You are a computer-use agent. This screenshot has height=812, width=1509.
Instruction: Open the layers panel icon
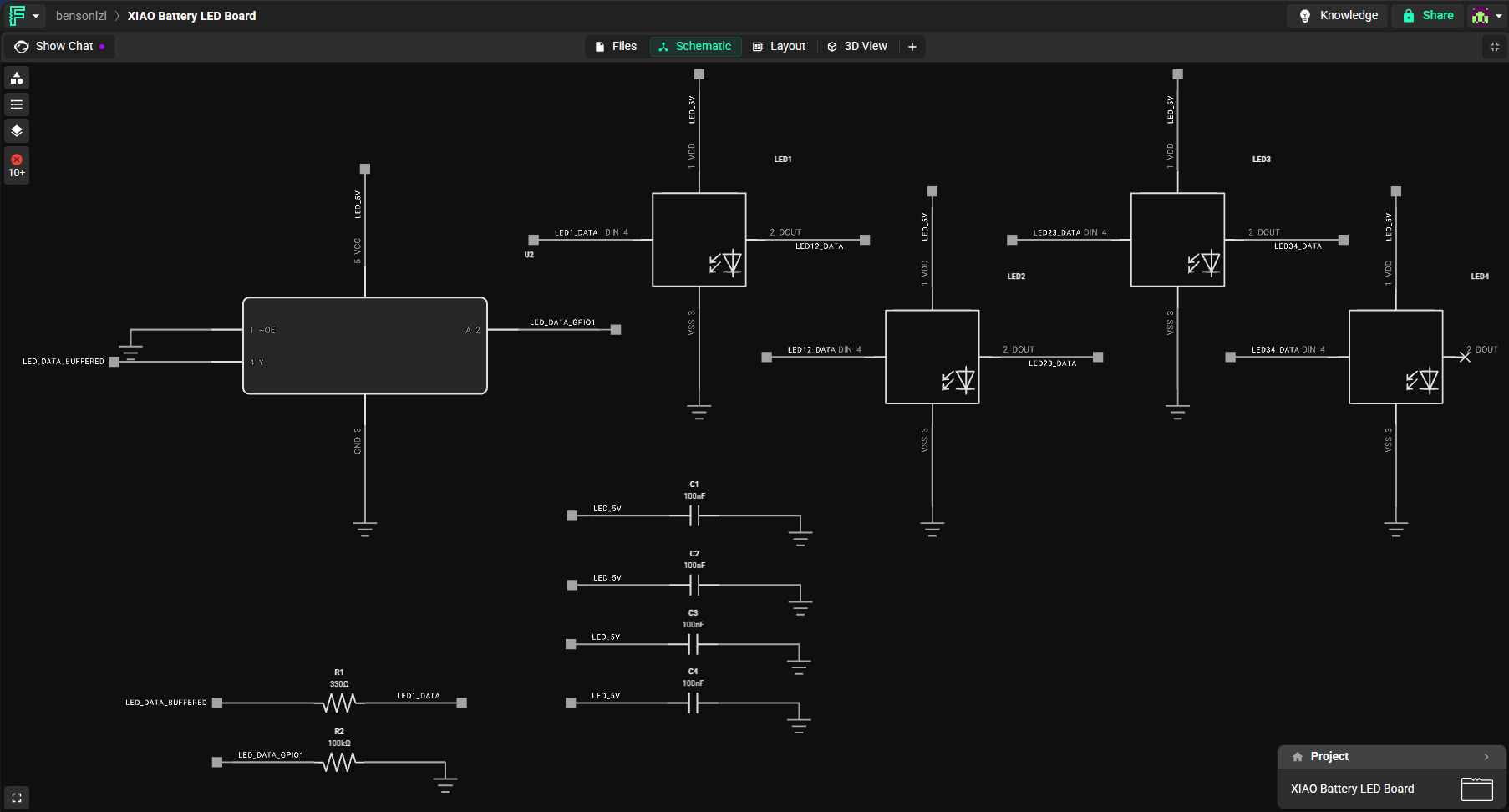click(x=17, y=131)
